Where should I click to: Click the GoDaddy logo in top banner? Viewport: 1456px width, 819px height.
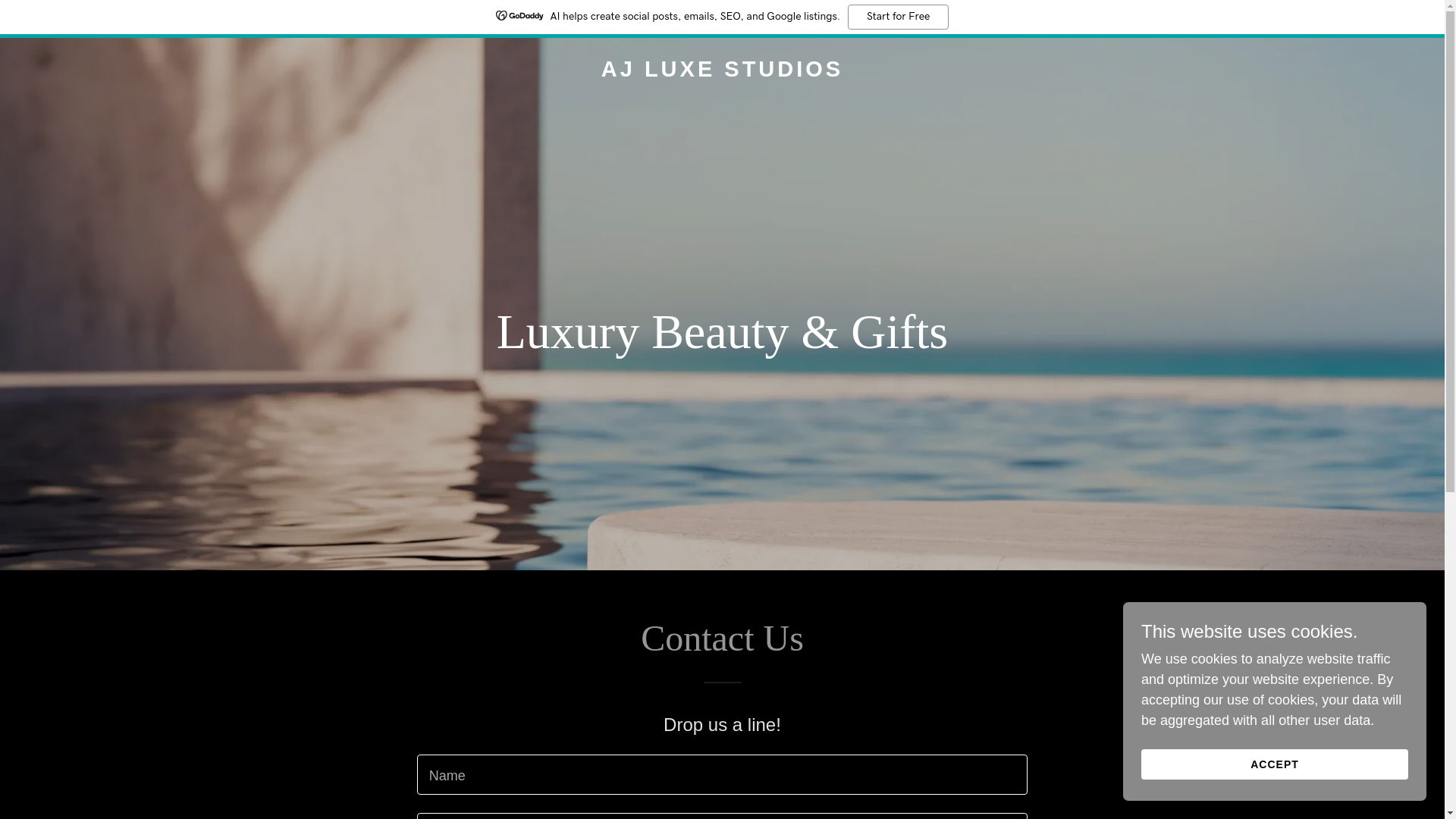(x=519, y=16)
